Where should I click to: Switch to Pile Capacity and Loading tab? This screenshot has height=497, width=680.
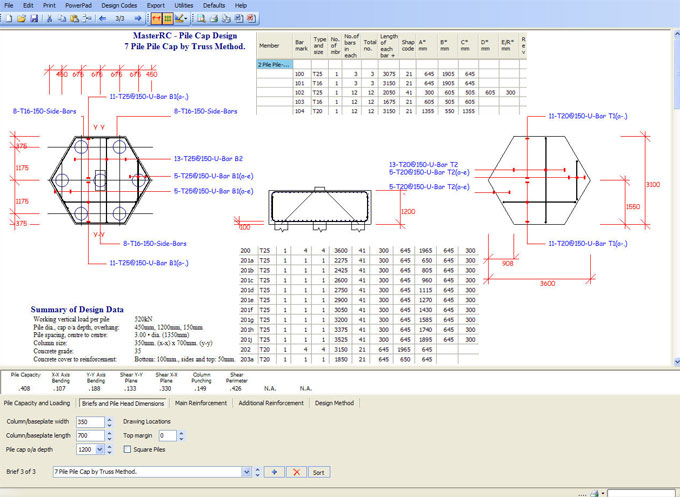tap(37, 403)
